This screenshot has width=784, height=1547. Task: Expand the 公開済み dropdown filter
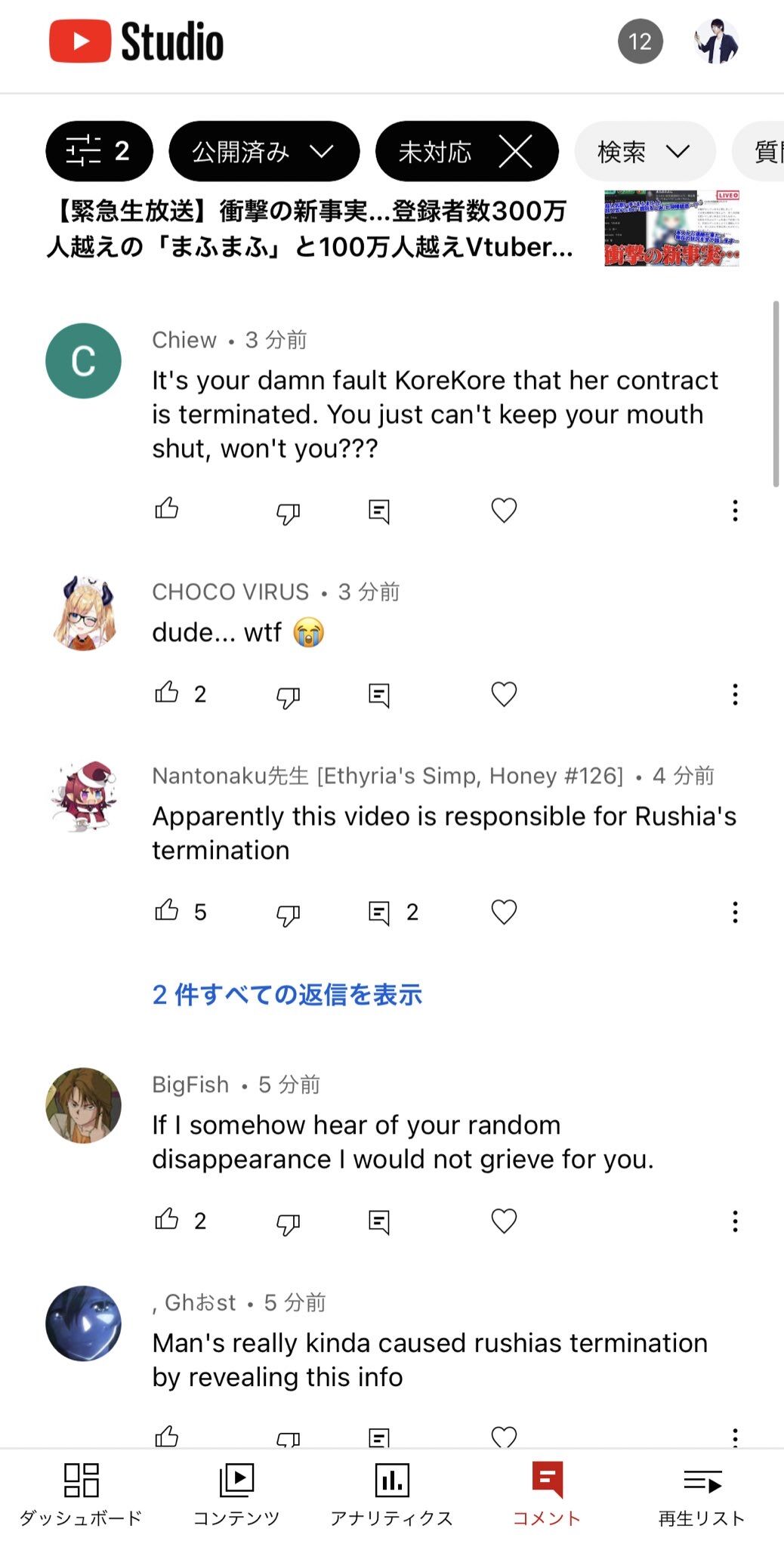coord(264,151)
